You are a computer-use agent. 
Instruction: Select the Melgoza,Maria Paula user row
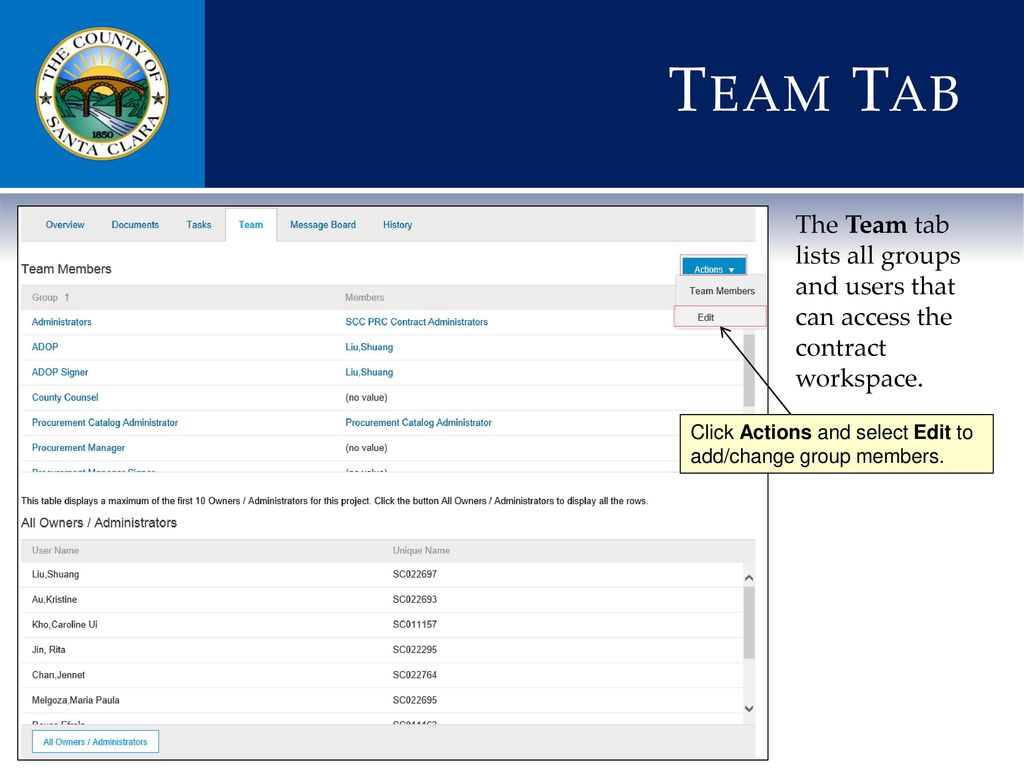[x=382, y=700]
